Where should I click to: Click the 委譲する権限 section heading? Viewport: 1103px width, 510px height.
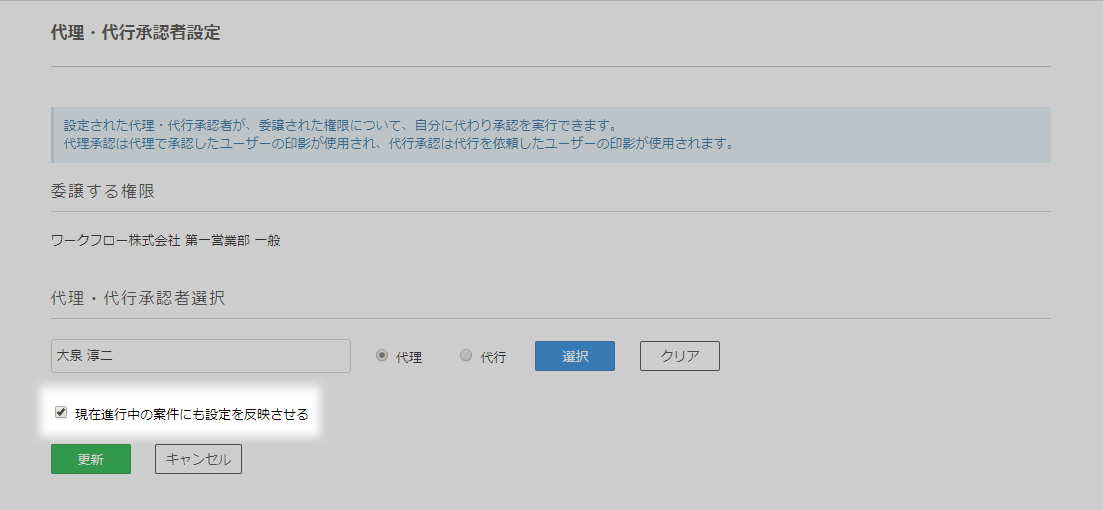pyautogui.click(x=103, y=191)
